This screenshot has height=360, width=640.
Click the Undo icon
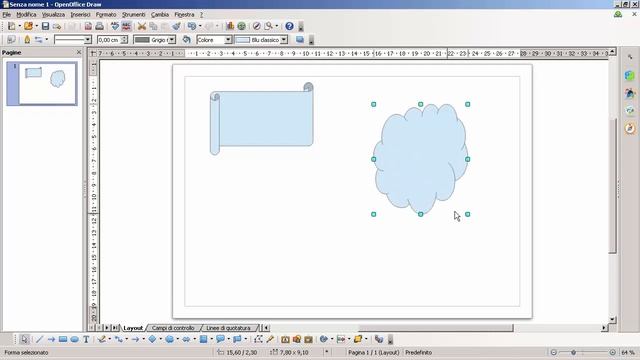pos(191,26)
